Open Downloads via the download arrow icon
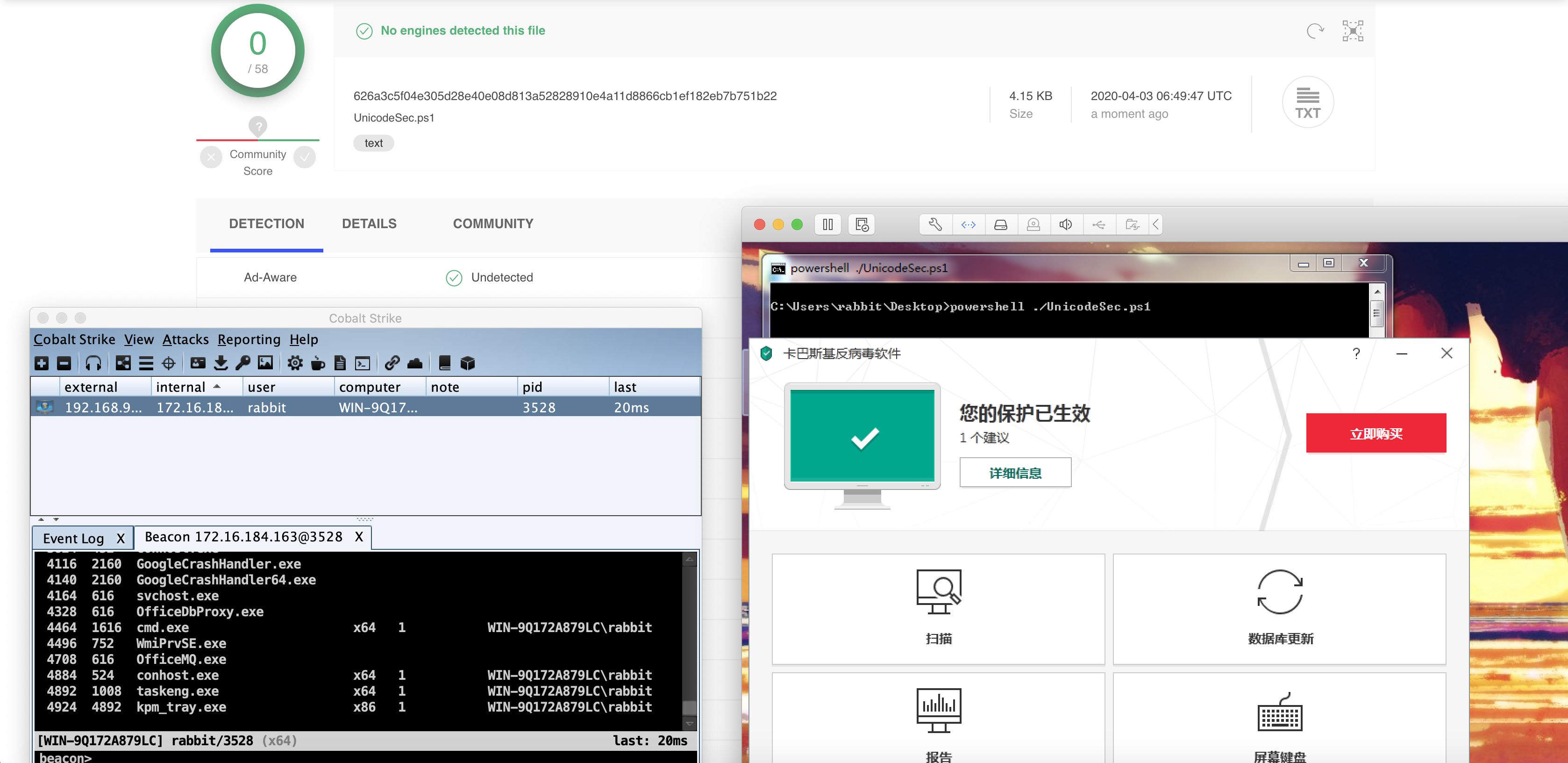Screen dimensions: 1568x763 coord(221,364)
